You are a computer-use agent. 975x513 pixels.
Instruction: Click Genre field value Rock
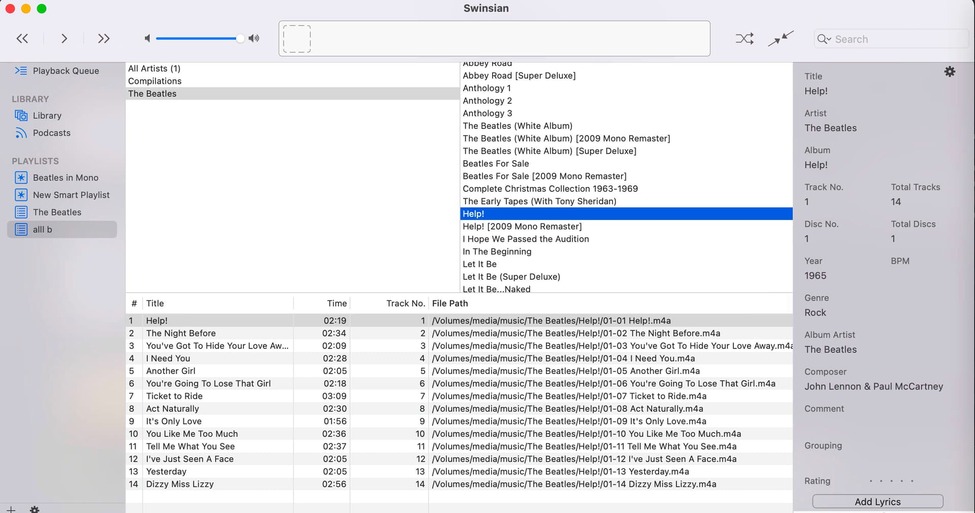815,313
